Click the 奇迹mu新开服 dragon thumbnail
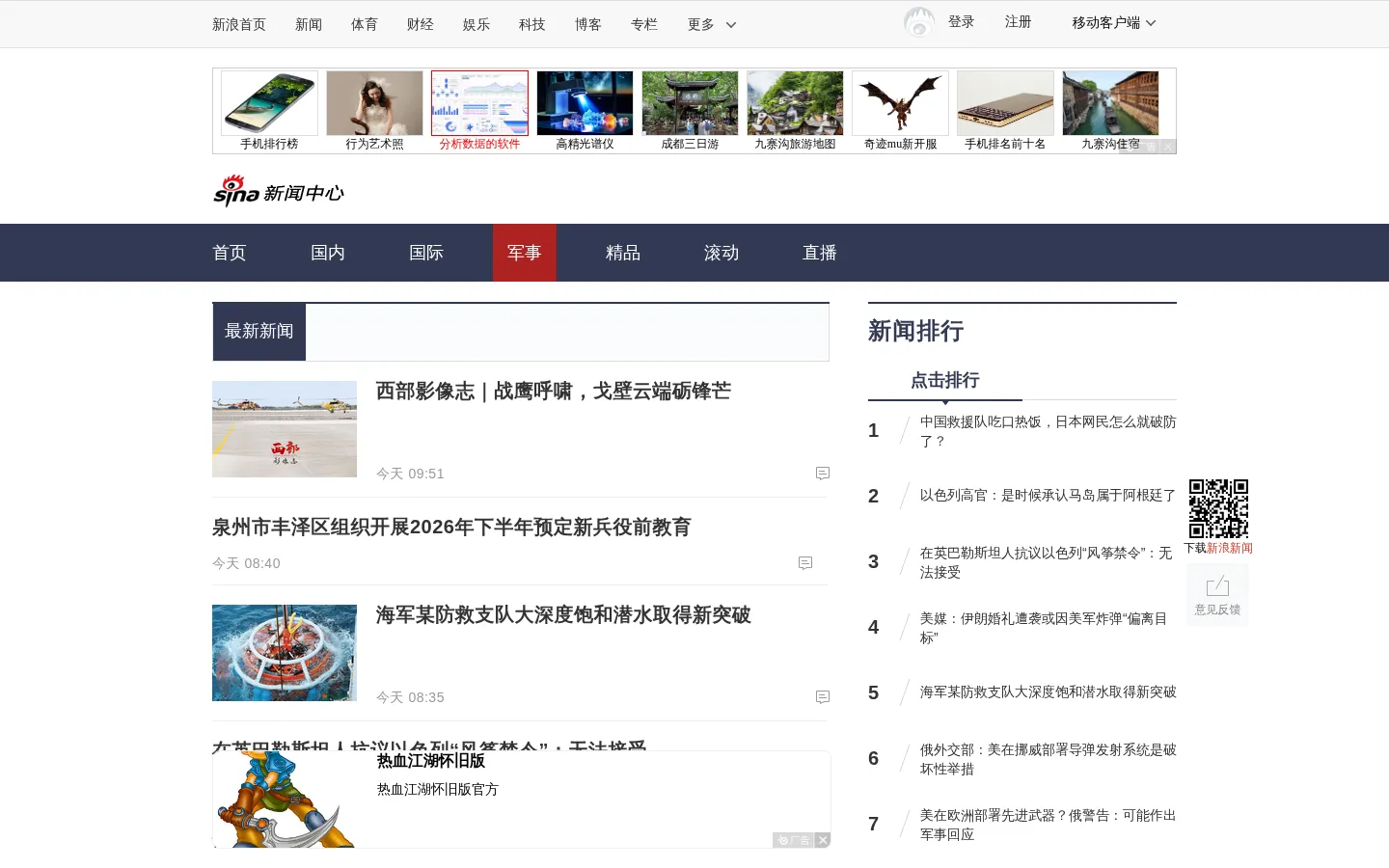This screenshot has height=868, width=1389. pos(900,103)
